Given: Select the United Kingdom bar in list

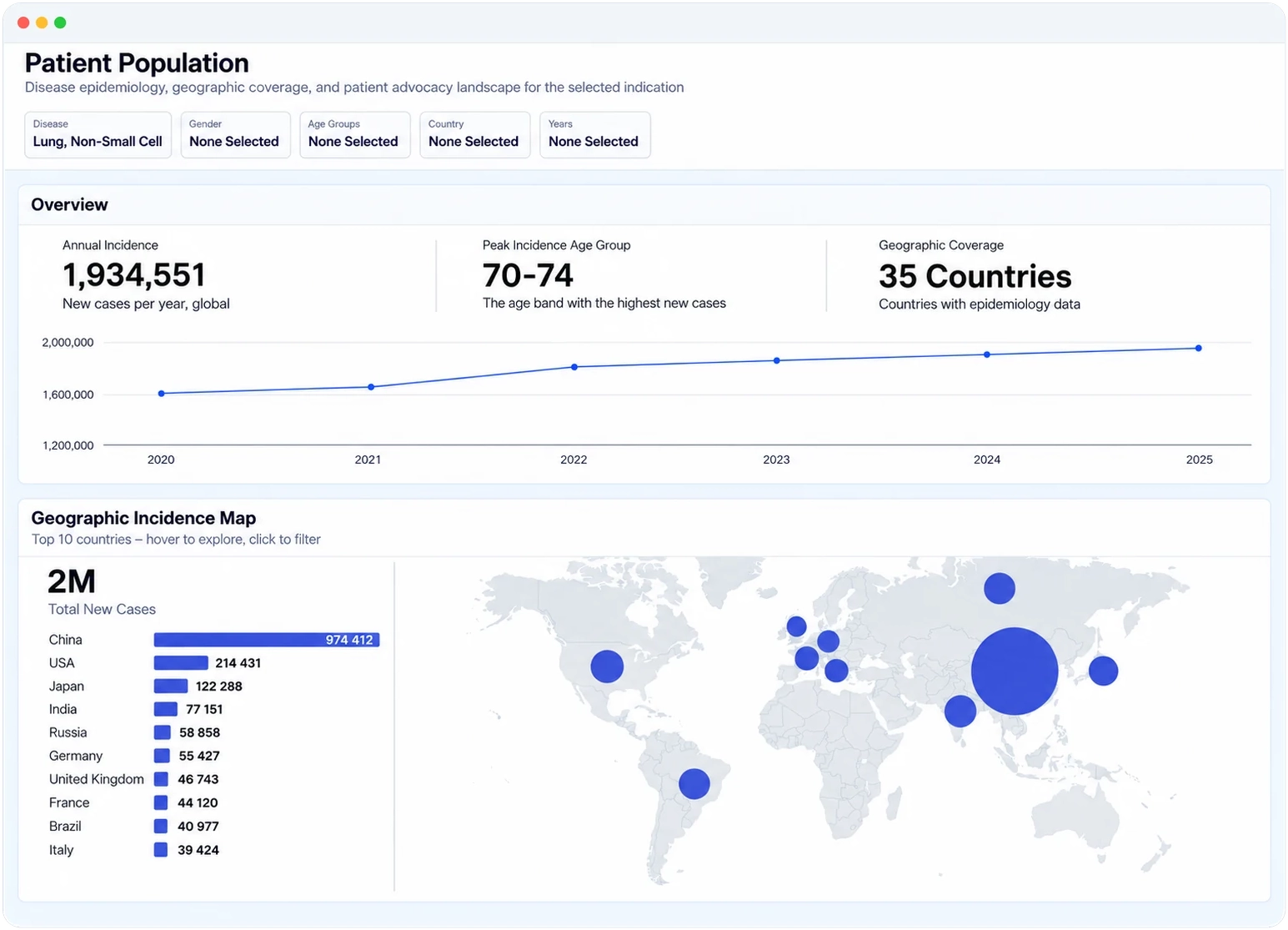Looking at the screenshot, I should 161,779.
